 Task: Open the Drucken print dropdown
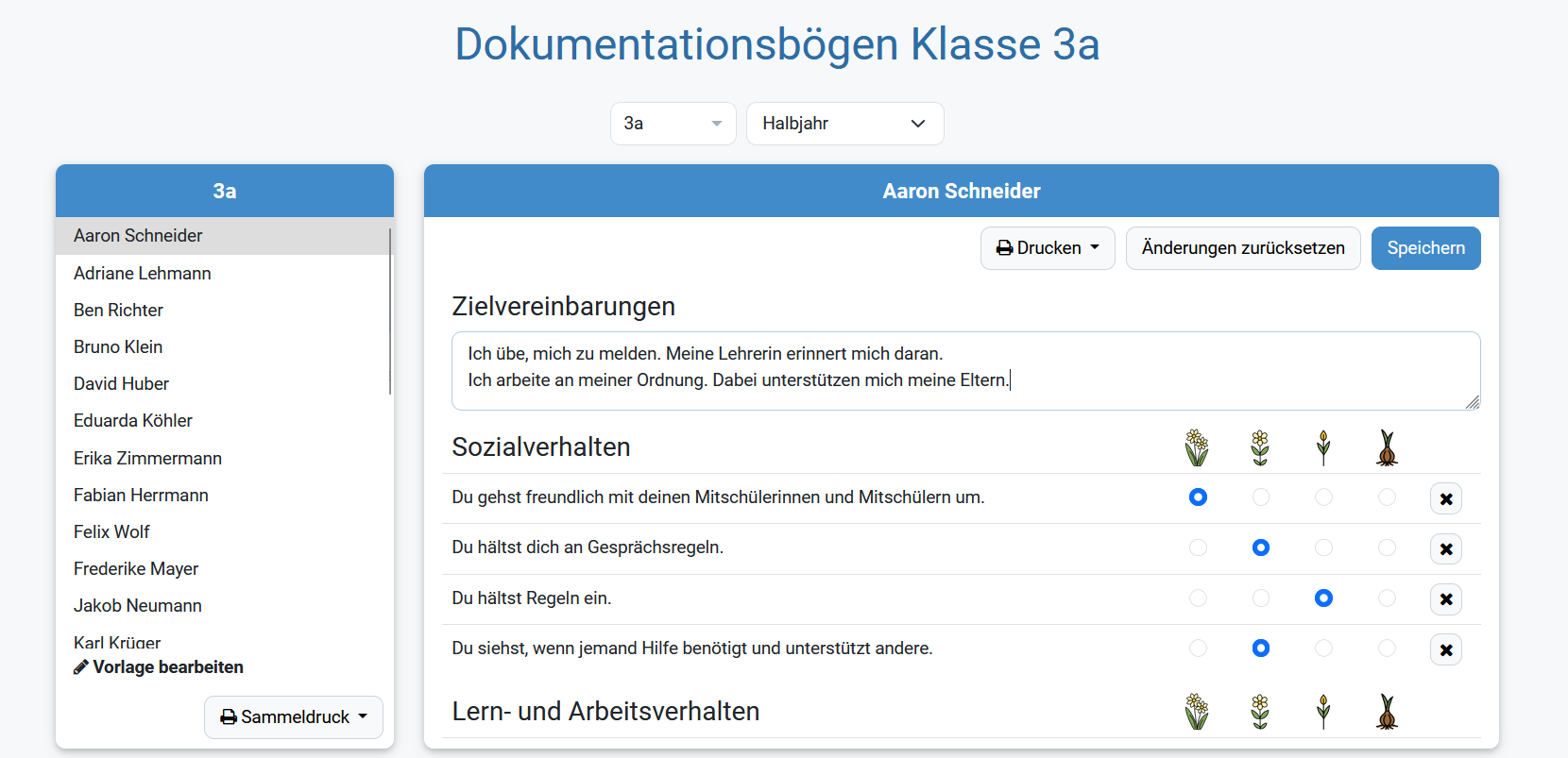(1048, 248)
